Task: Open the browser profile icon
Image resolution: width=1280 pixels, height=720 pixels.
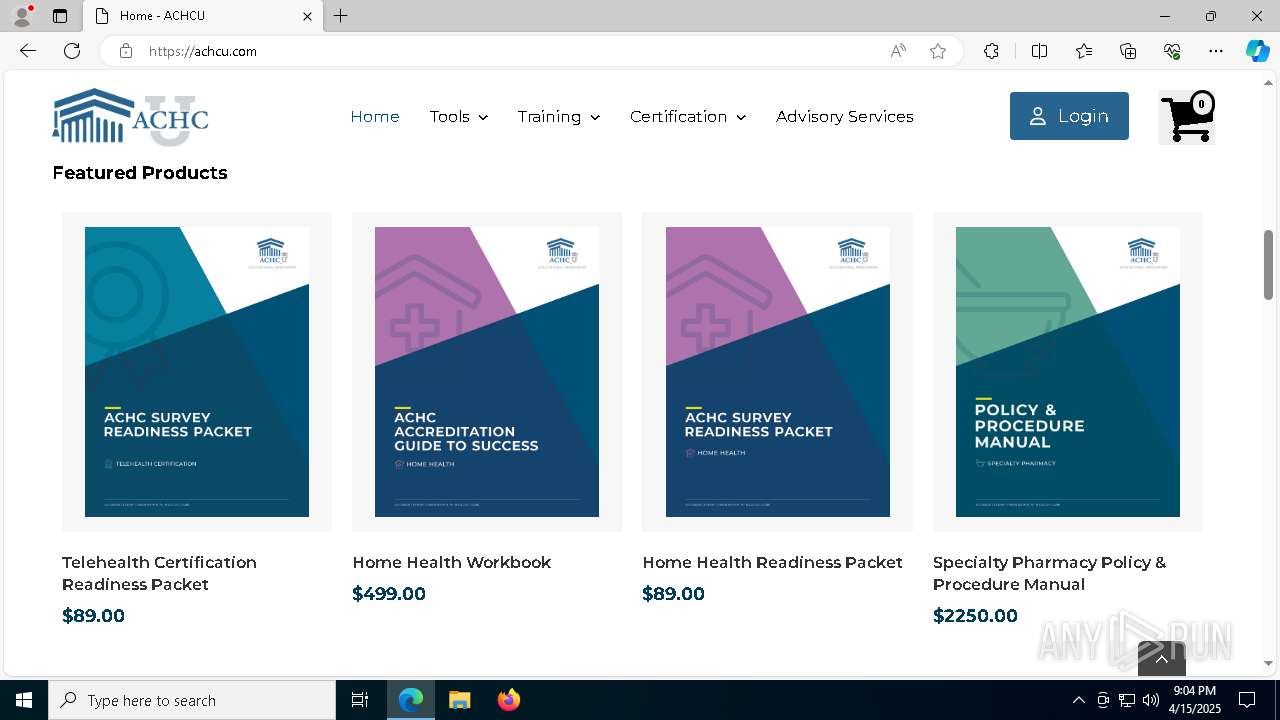Action: (x=21, y=16)
